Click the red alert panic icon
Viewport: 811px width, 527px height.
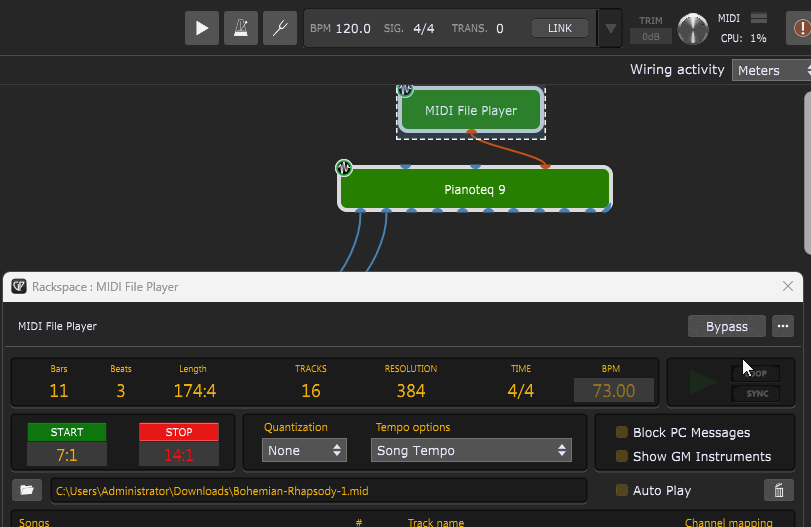pos(800,28)
